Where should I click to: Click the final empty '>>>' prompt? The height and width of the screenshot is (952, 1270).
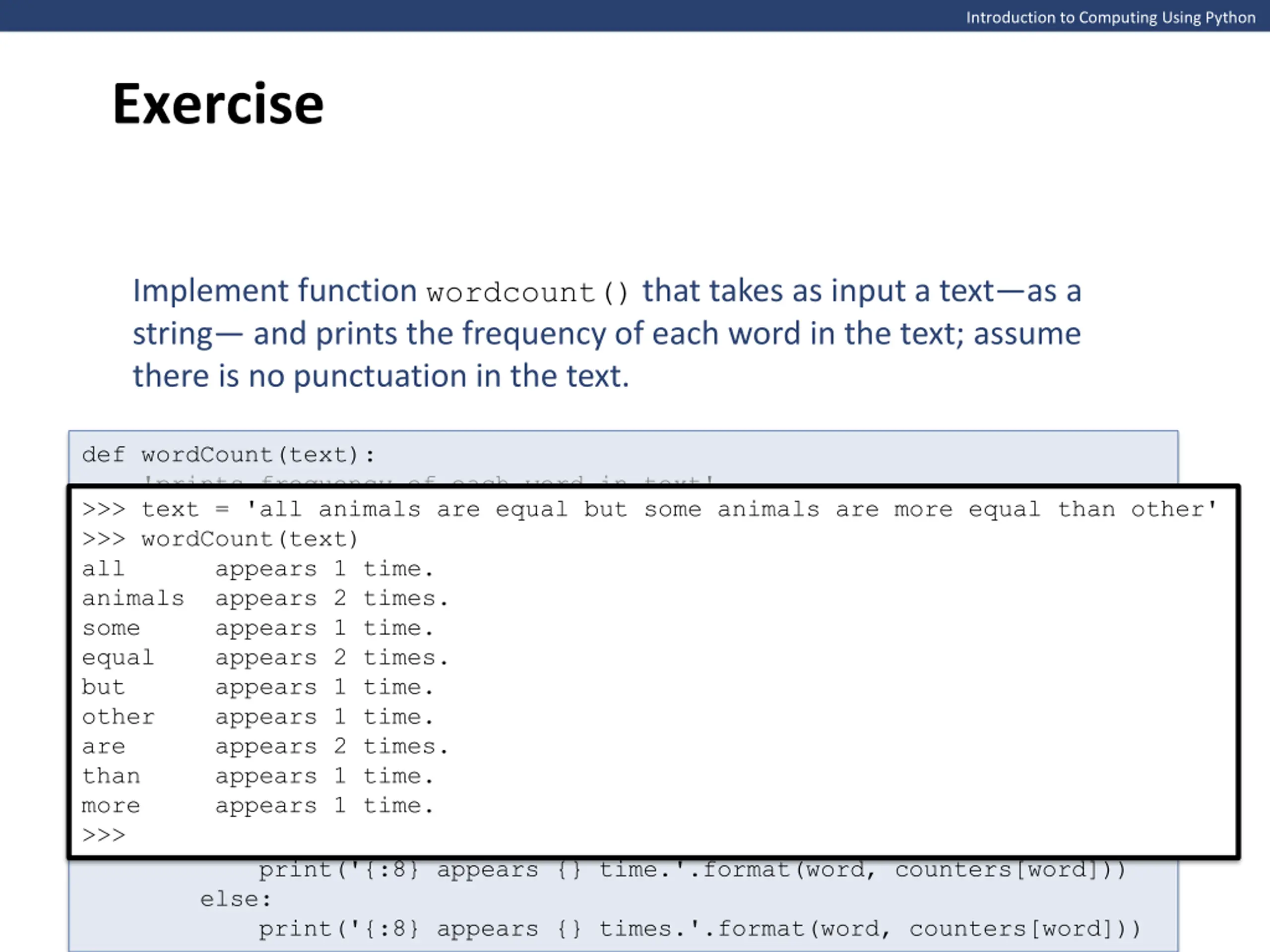[x=103, y=835]
